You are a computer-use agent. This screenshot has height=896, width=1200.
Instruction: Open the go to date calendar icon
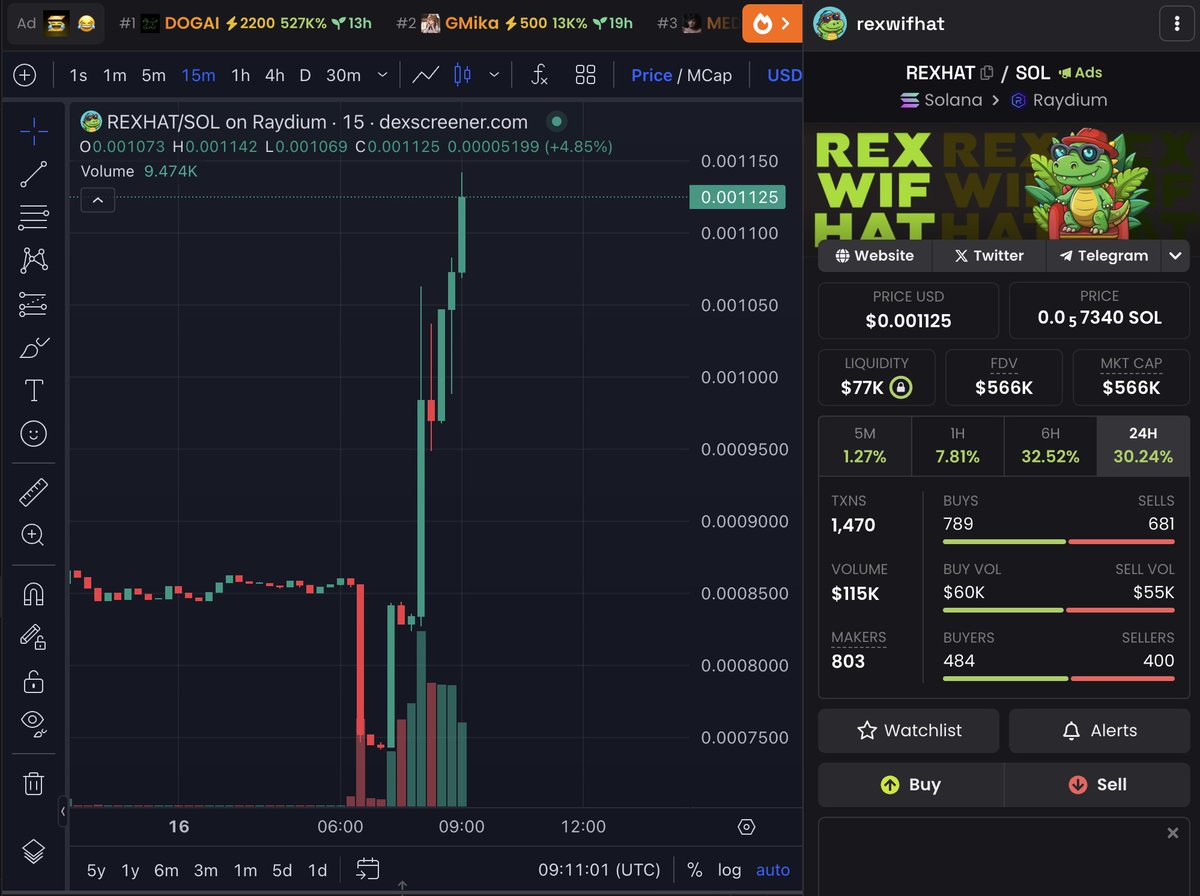(367, 869)
